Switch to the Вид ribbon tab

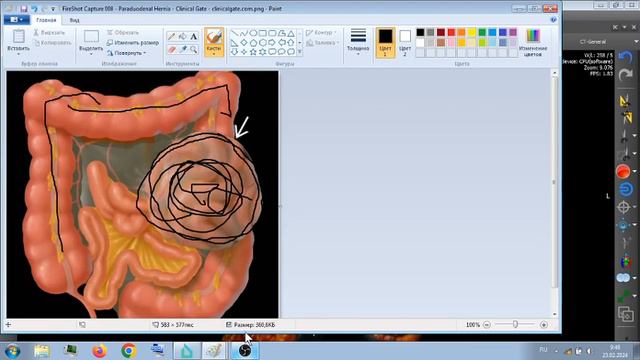(x=74, y=20)
